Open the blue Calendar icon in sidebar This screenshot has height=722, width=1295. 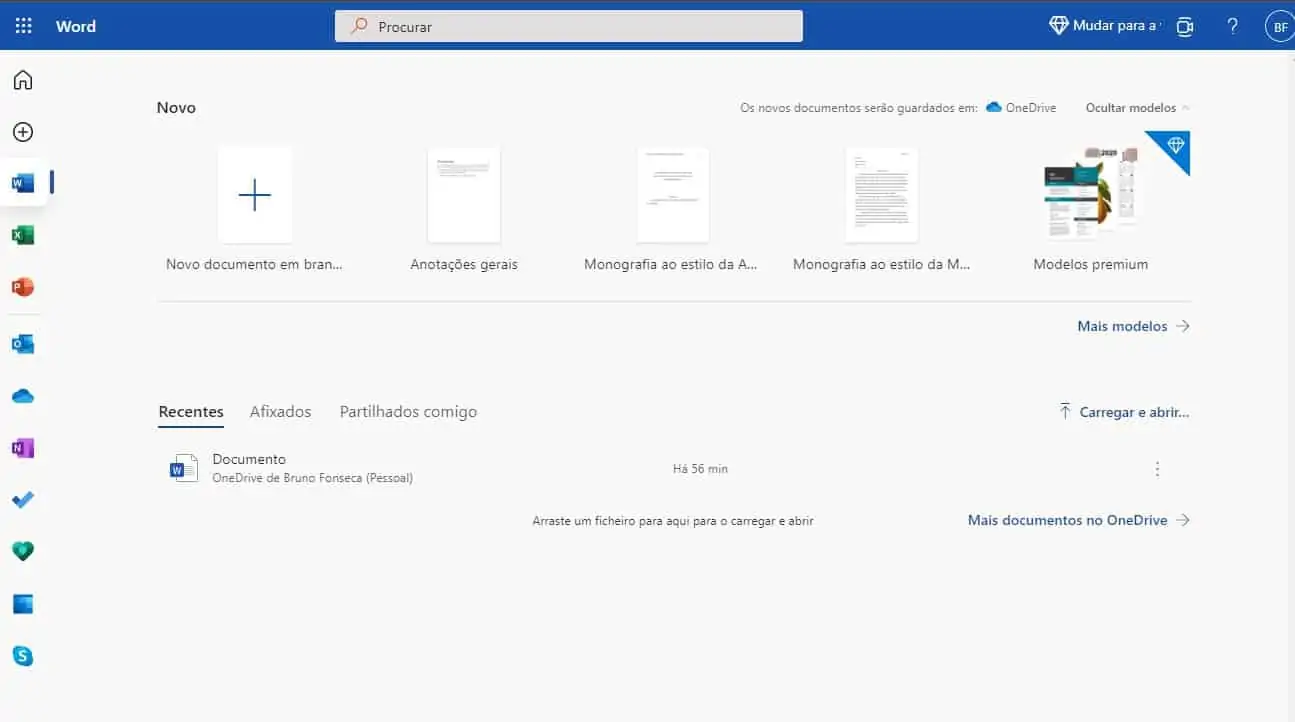point(23,604)
